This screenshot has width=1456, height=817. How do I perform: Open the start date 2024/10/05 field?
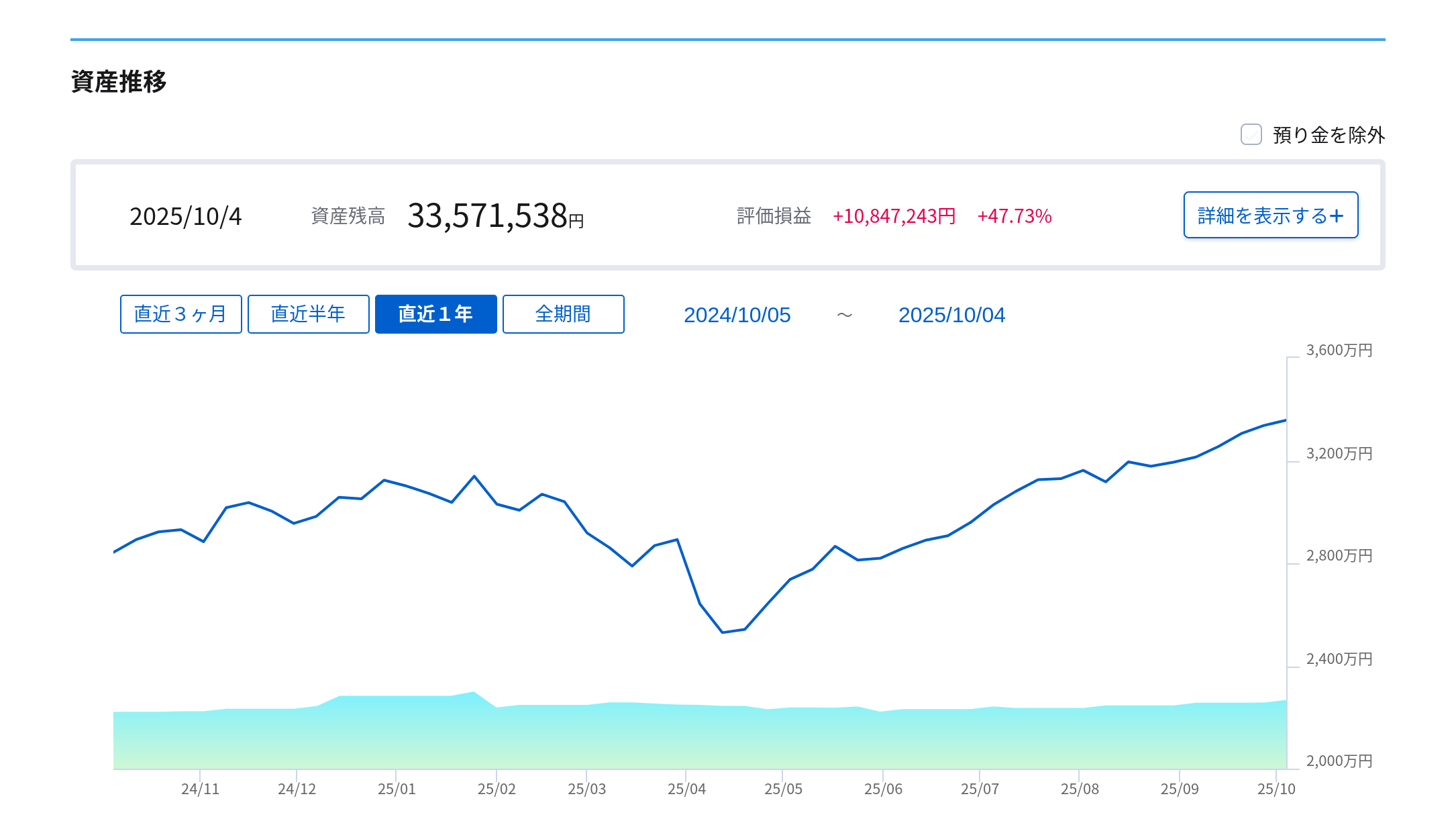[x=737, y=315]
